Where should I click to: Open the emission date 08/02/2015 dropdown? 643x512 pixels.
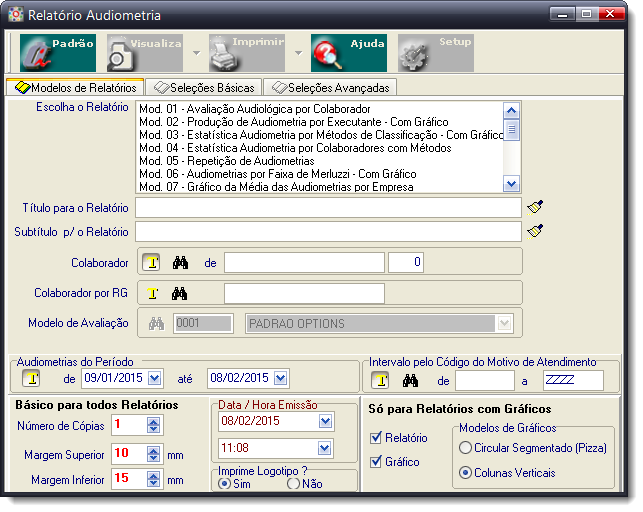(x=325, y=421)
